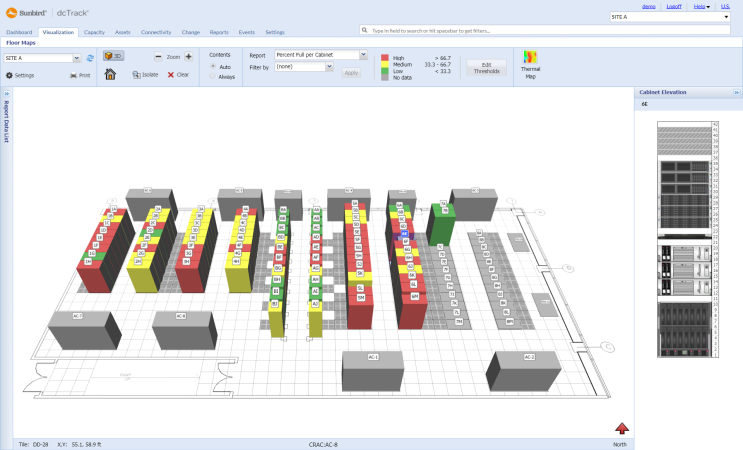This screenshot has height=450, width=743.
Task: Click the Print icon
Action: click(73, 75)
